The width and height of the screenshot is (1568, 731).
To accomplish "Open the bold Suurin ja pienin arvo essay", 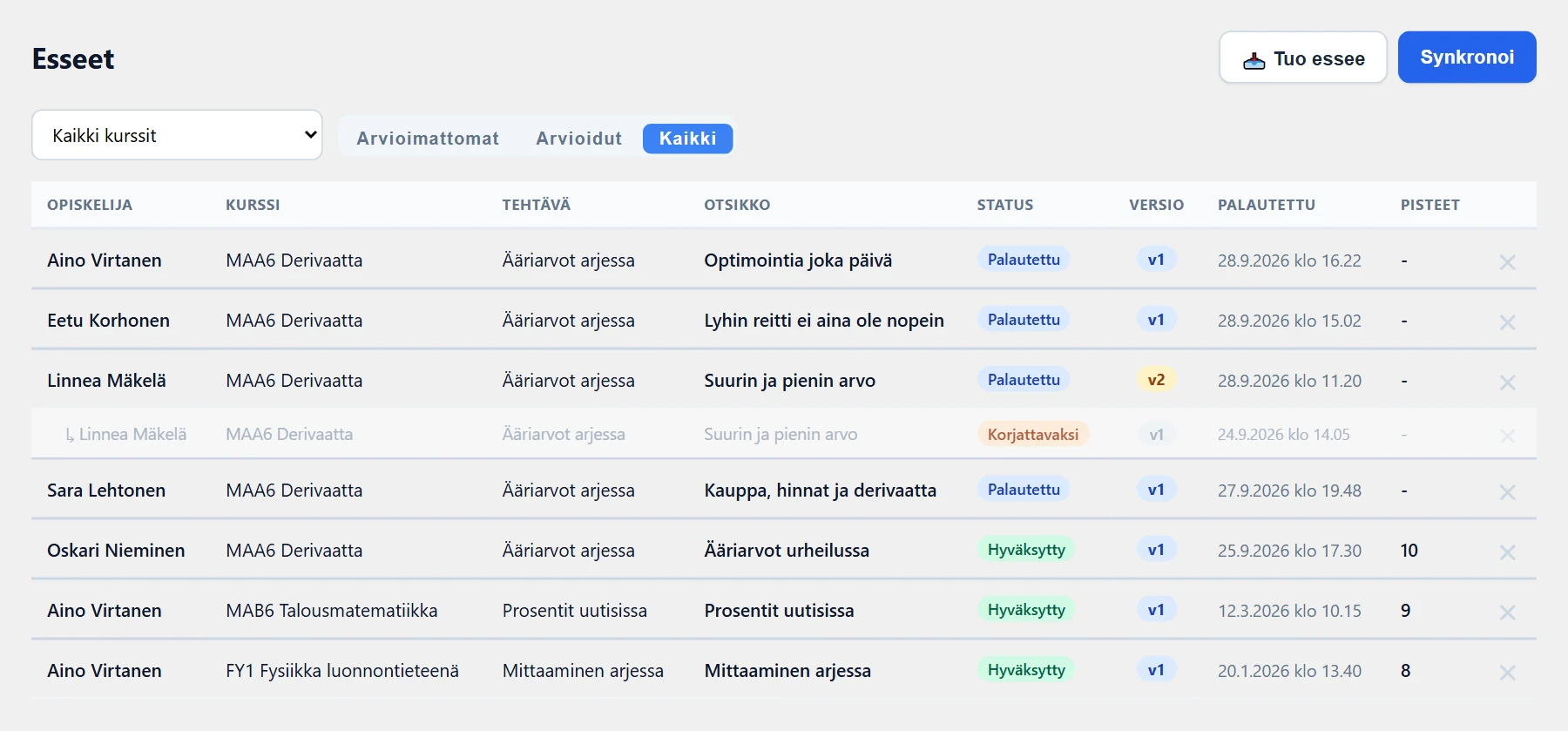I will coord(790,381).
